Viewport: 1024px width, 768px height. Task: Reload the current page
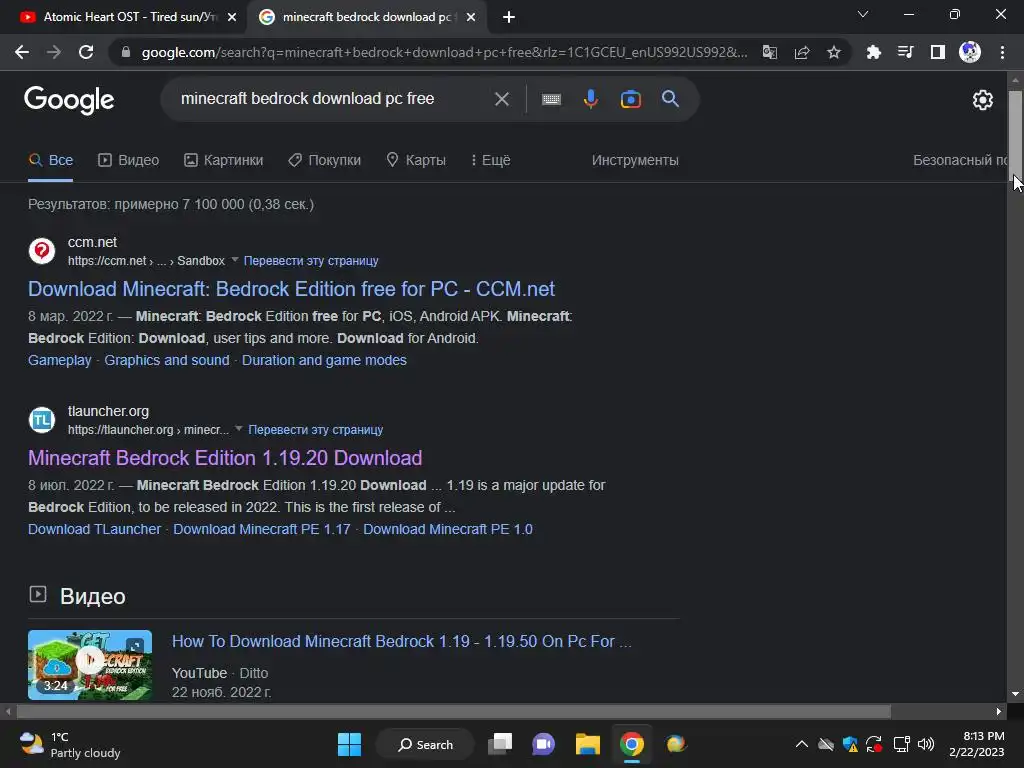86,52
